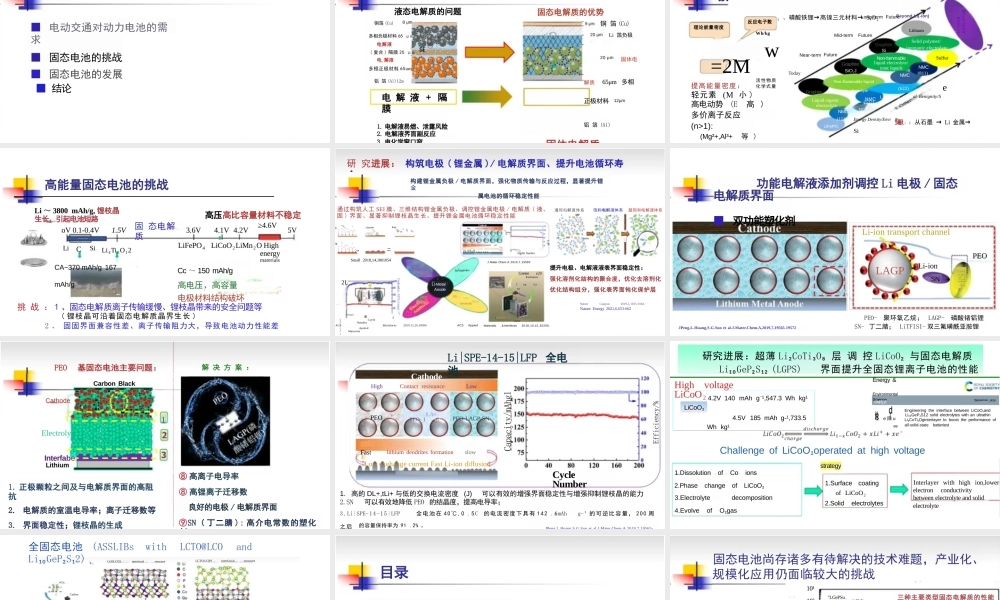Open the 超薄 Li2CoTi3O8 层调控 LiCoO2 slide
The height and width of the screenshot is (600, 1000).
coord(835,435)
